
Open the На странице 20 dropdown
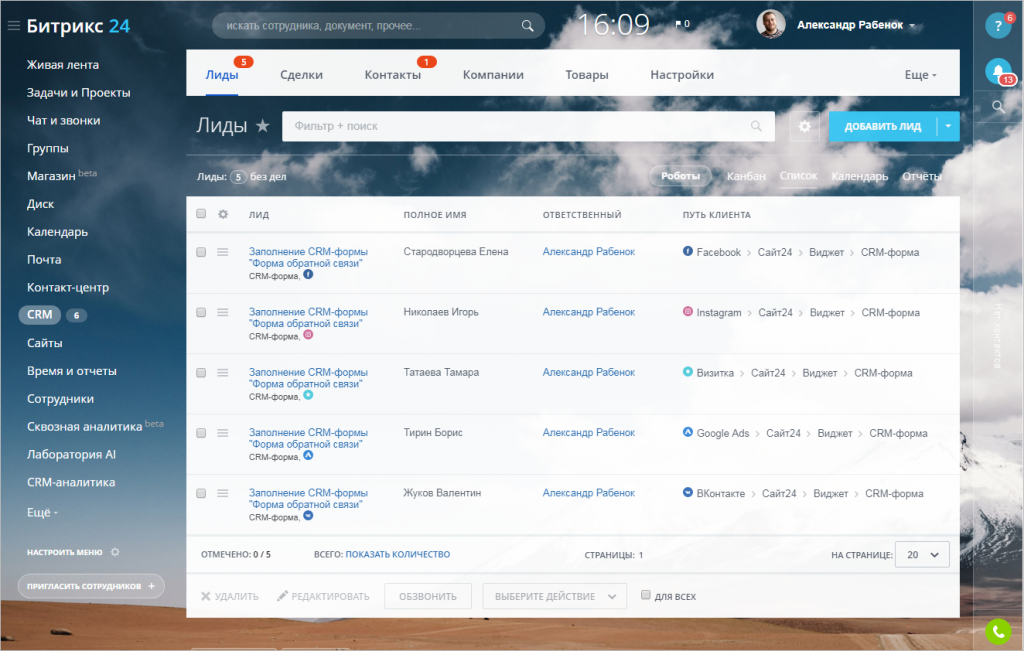point(922,554)
